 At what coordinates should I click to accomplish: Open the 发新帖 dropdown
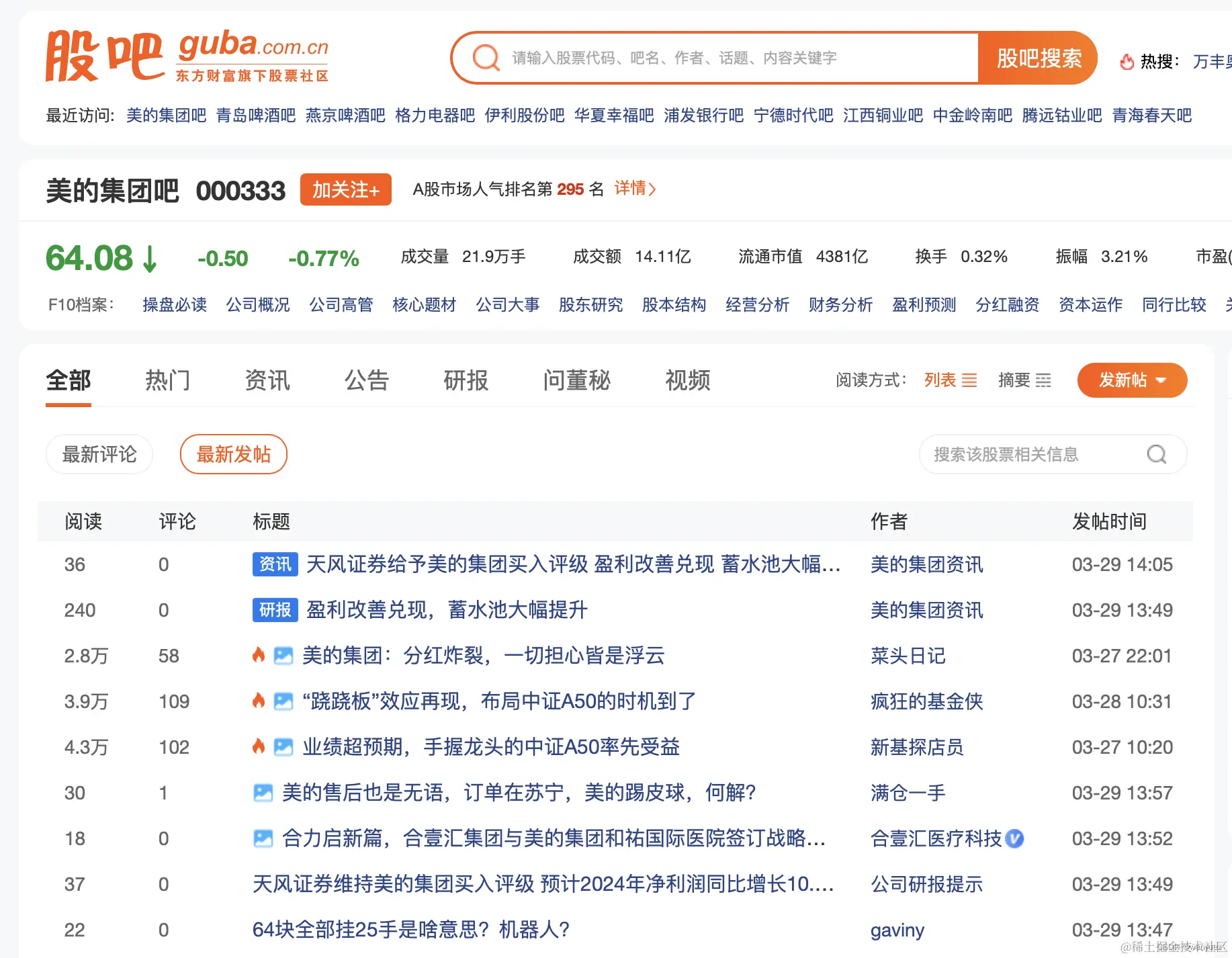click(x=1132, y=380)
